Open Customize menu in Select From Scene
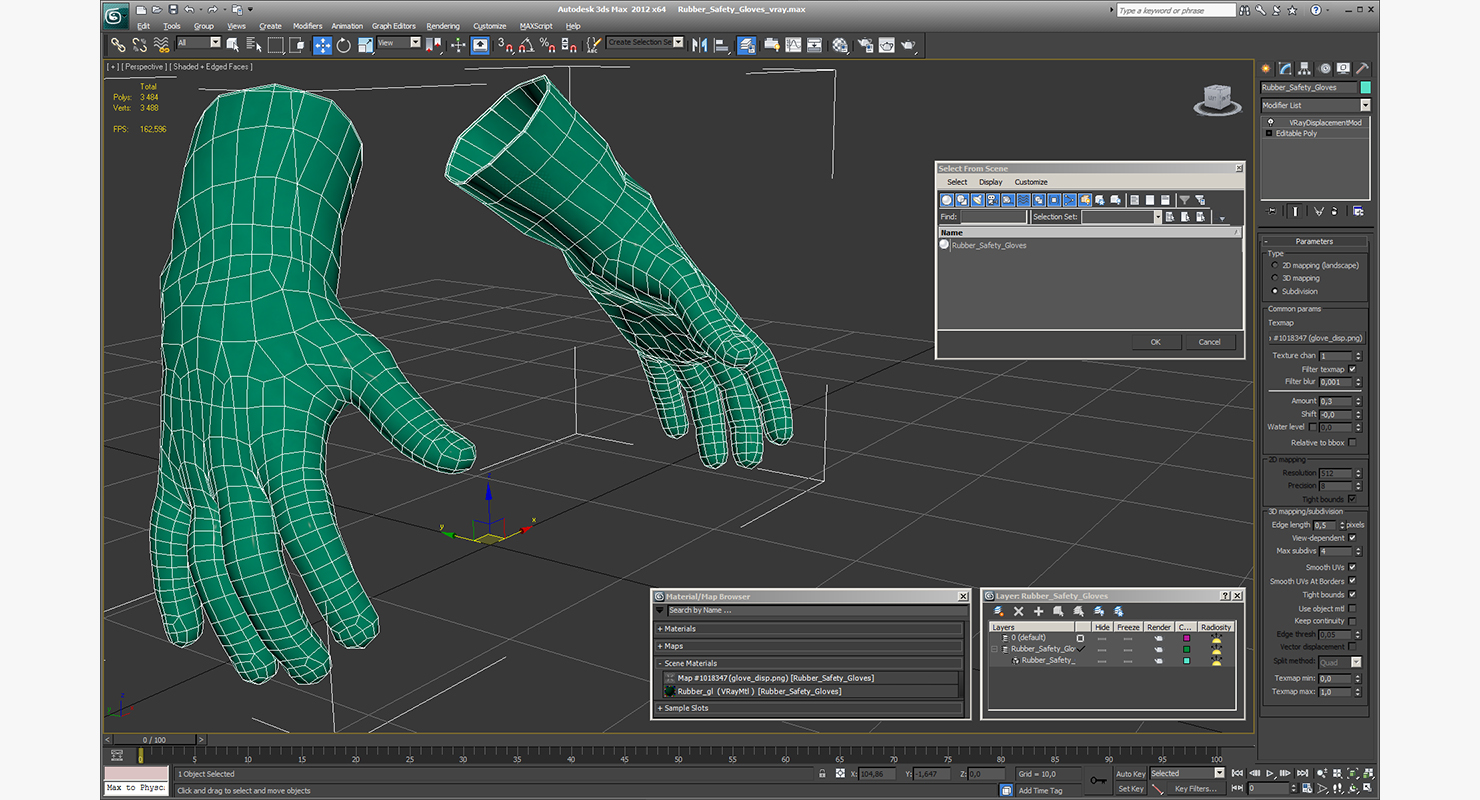Screen dimensions: 1480x800 tap(1031, 182)
